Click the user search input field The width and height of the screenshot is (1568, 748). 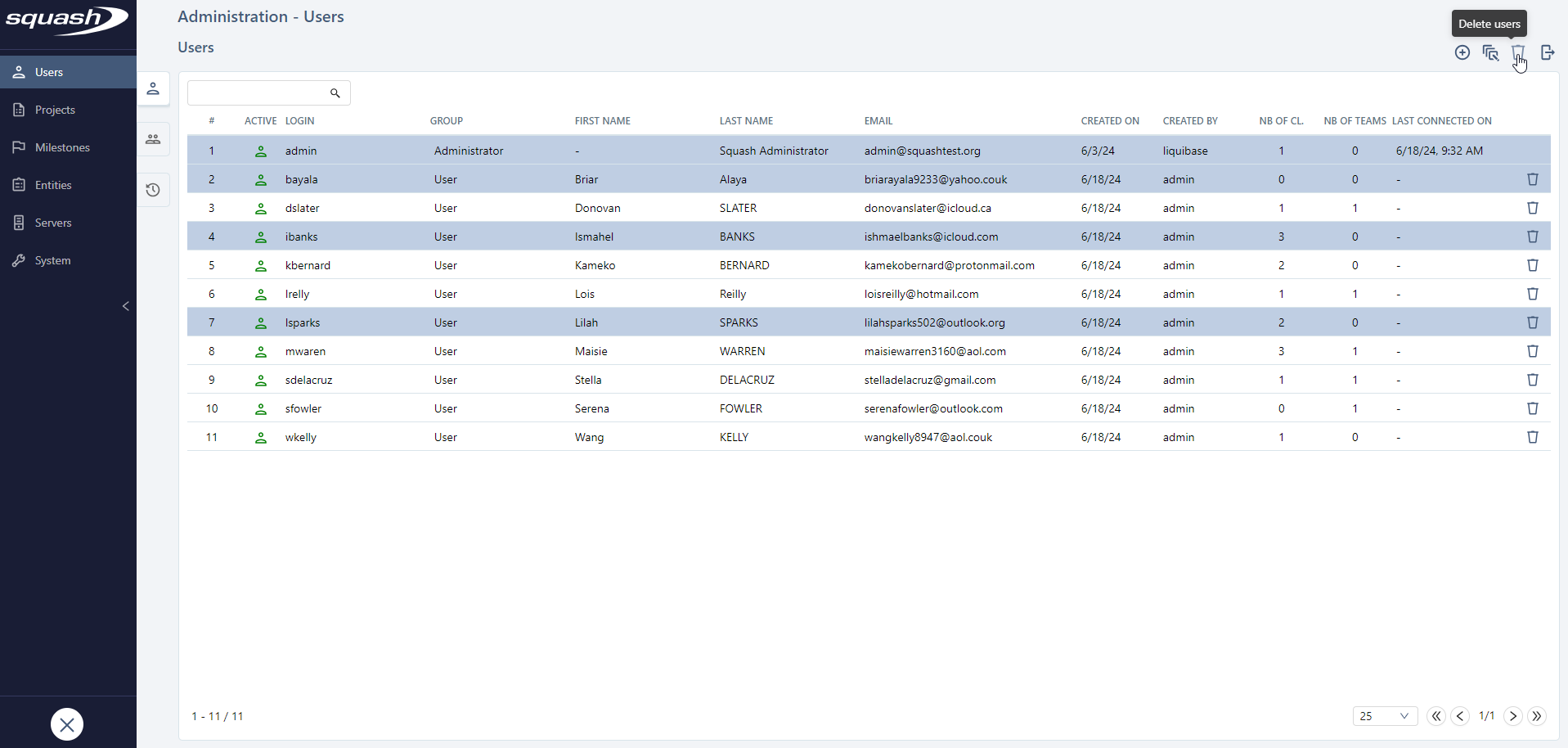pos(258,93)
